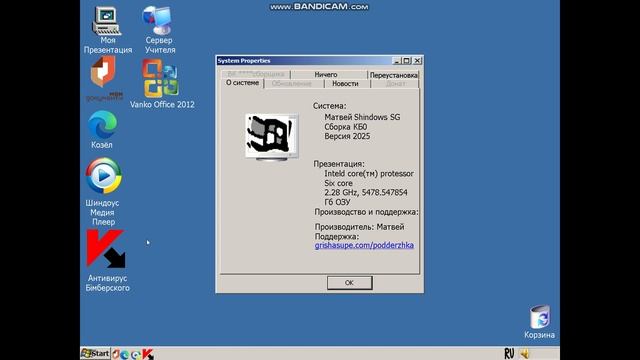Select the greyed Обновление tab
Image resolution: width=640 pixels, height=360 pixels.
tap(292, 84)
